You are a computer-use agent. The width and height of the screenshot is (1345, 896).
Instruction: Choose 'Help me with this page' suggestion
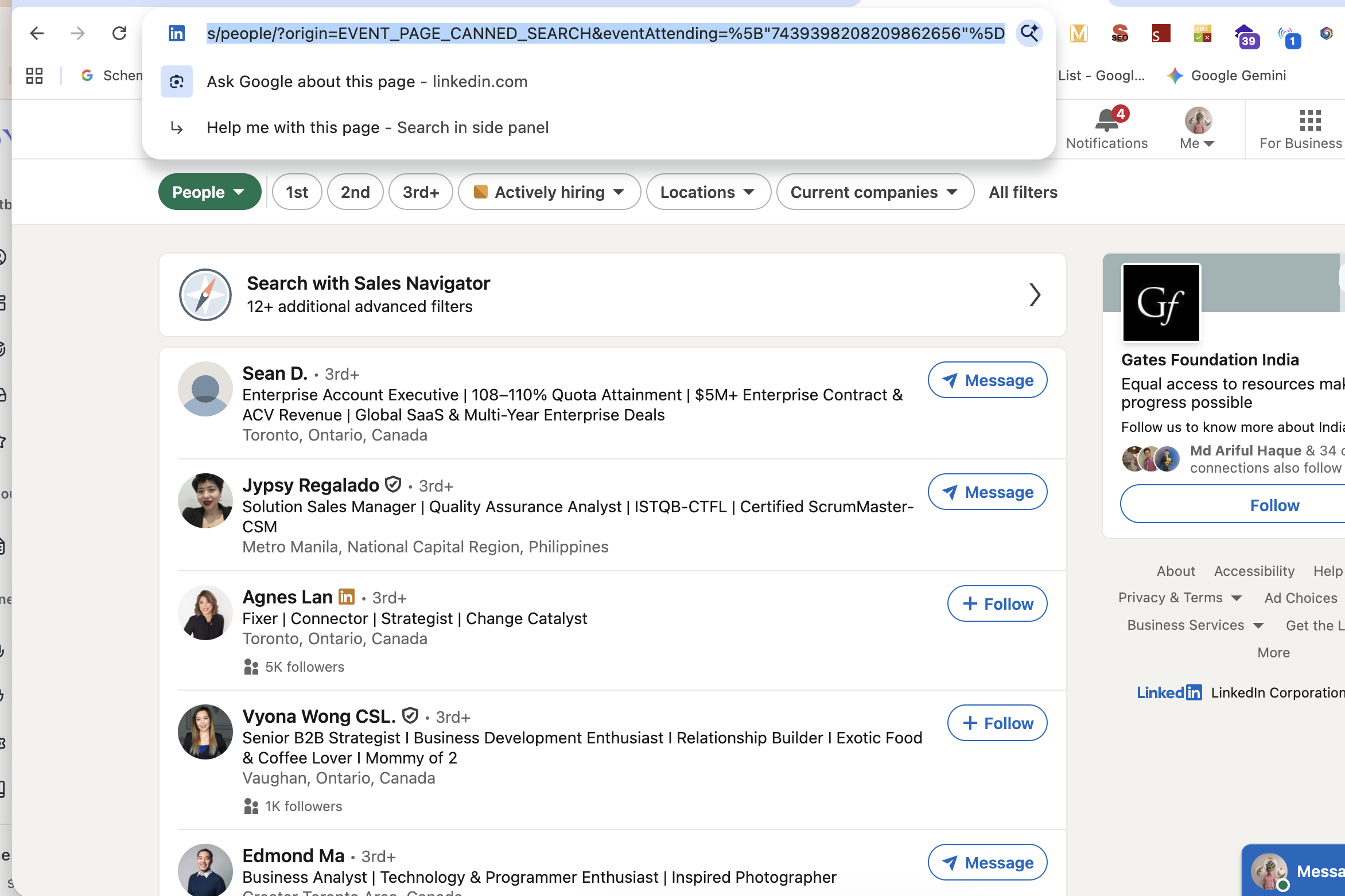(378, 127)
